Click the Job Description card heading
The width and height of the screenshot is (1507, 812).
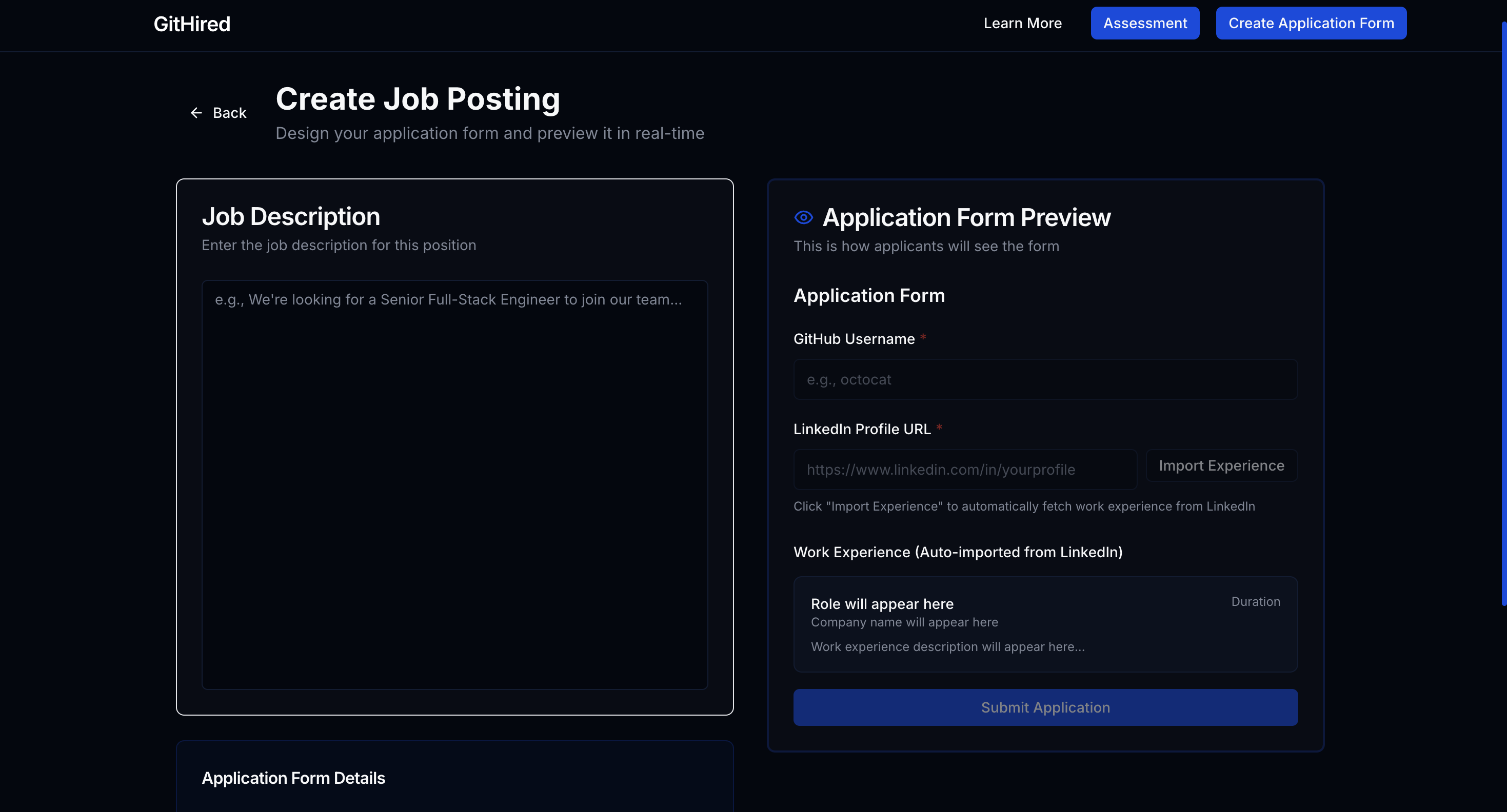click(x=291, y=217)
